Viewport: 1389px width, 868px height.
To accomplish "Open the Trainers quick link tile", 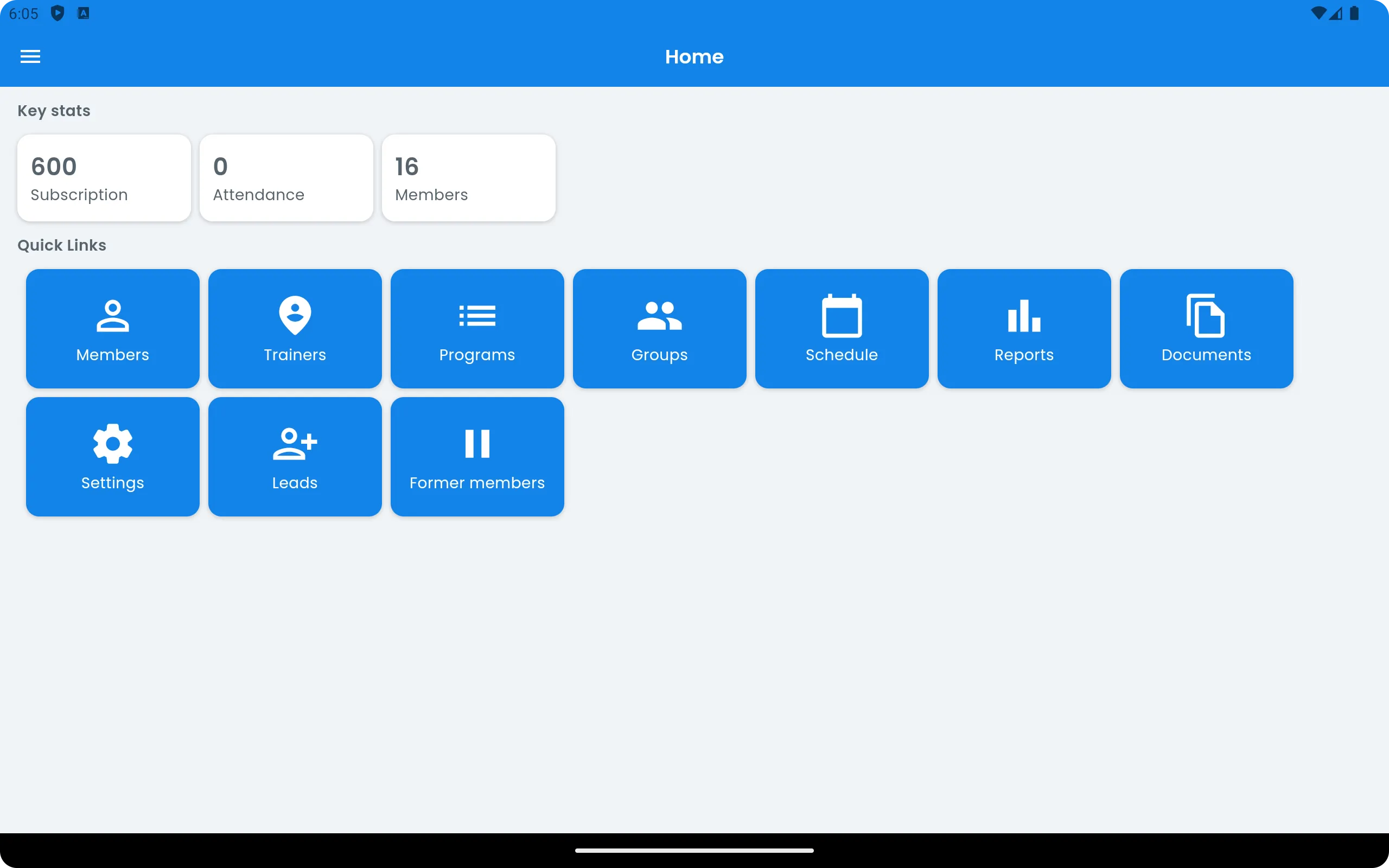I will tap(295, 328).
